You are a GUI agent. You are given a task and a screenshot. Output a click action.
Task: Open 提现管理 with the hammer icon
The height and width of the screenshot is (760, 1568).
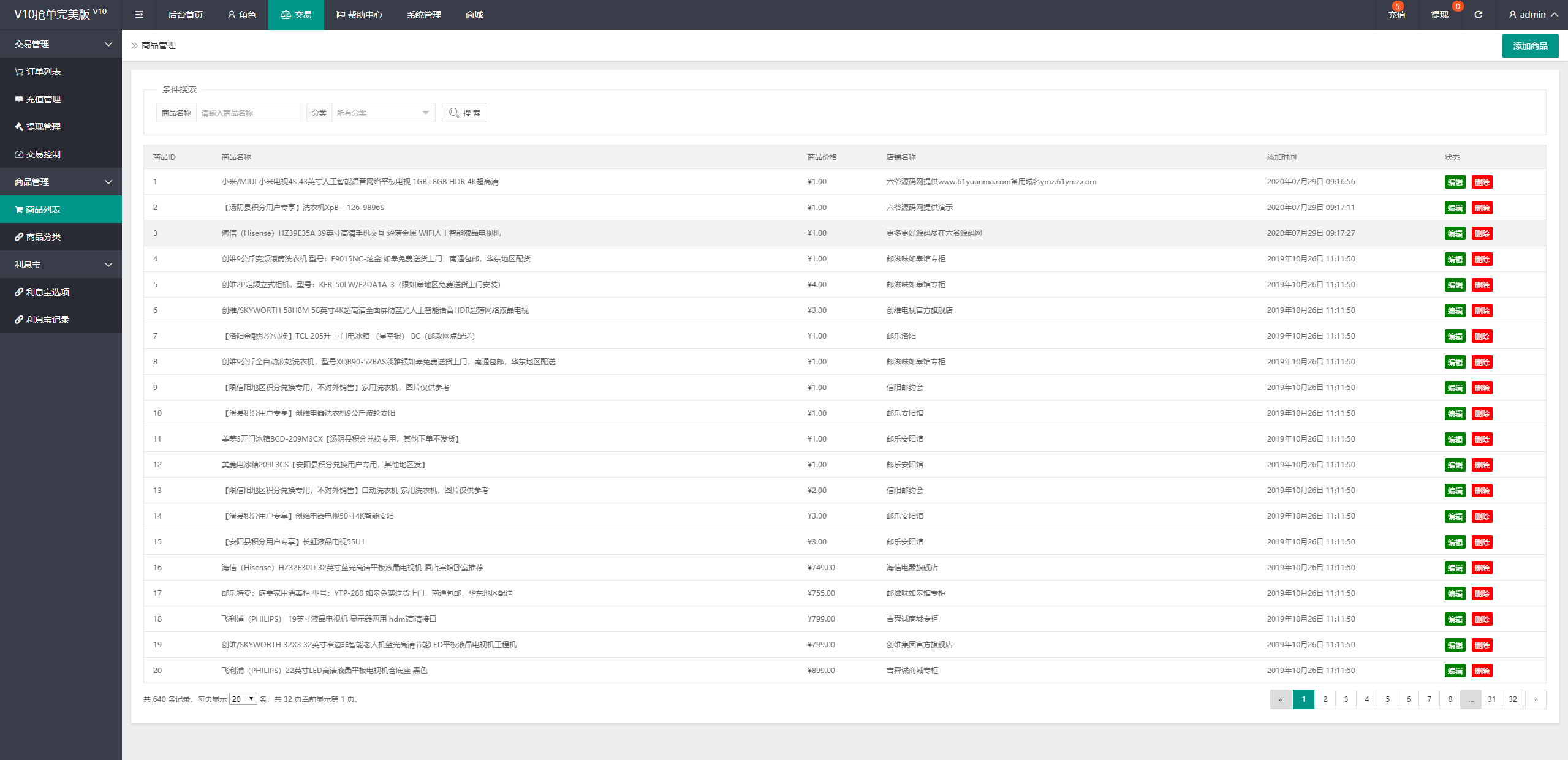[x=38, y=127]
